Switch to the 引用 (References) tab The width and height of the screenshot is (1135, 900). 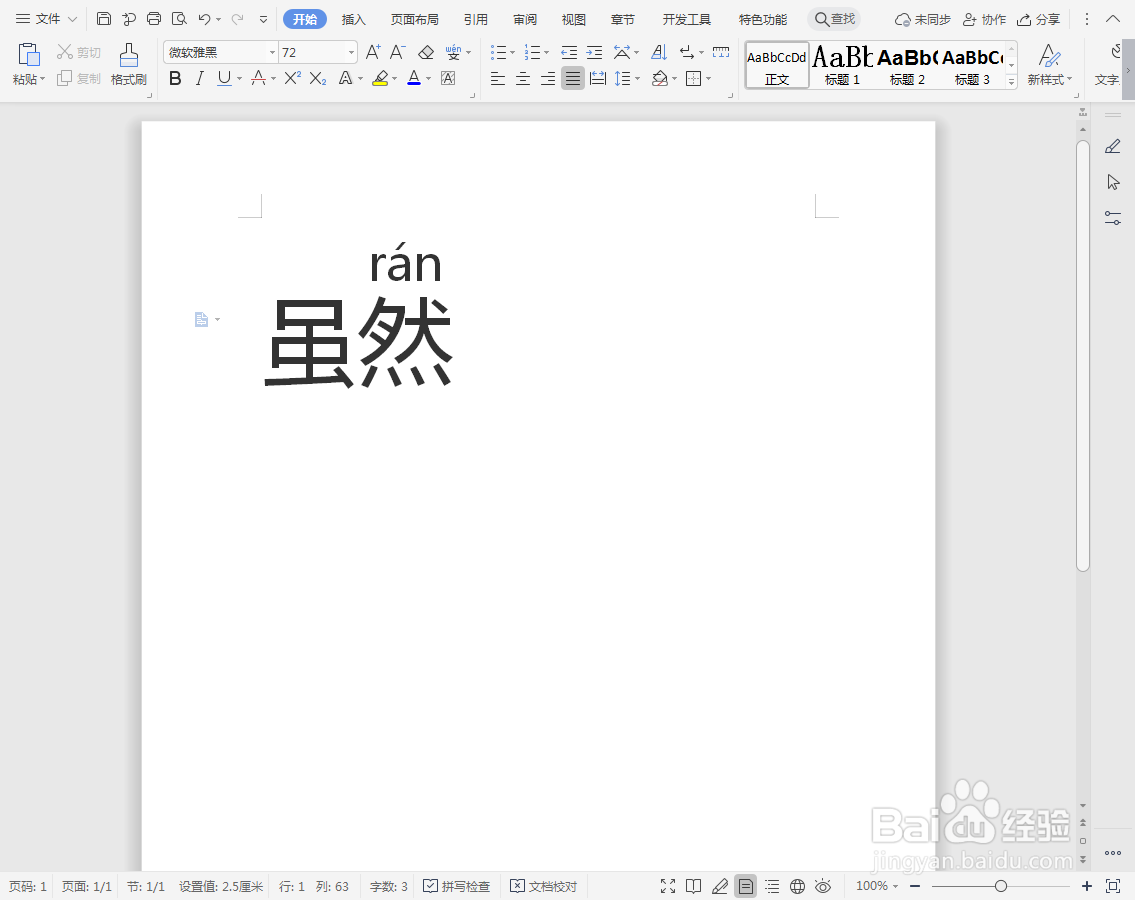tap(476, 20)
